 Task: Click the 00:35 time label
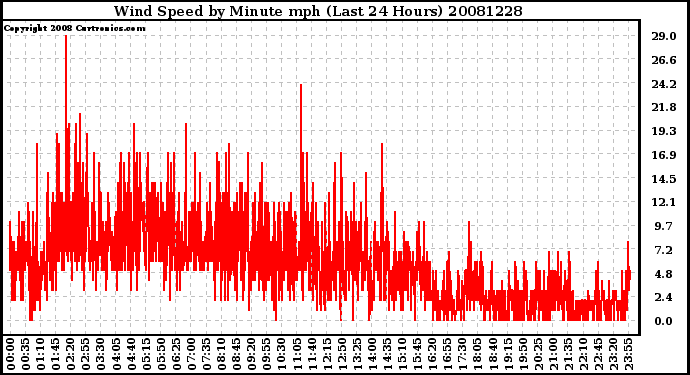coord(26,354)
